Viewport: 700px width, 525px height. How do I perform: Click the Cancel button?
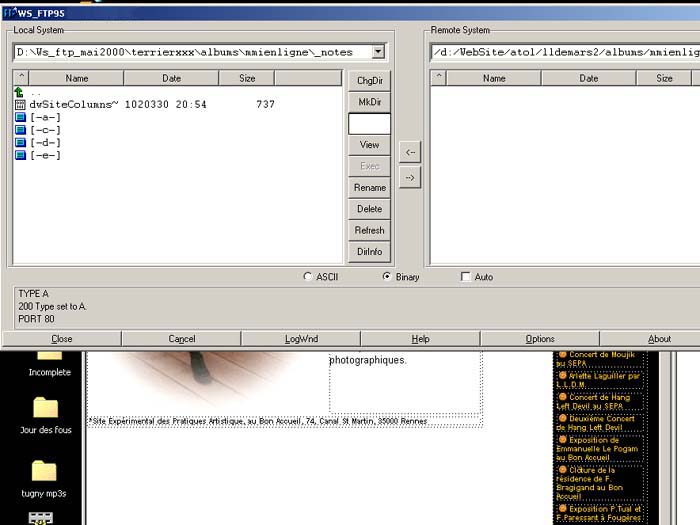[182, 339]
